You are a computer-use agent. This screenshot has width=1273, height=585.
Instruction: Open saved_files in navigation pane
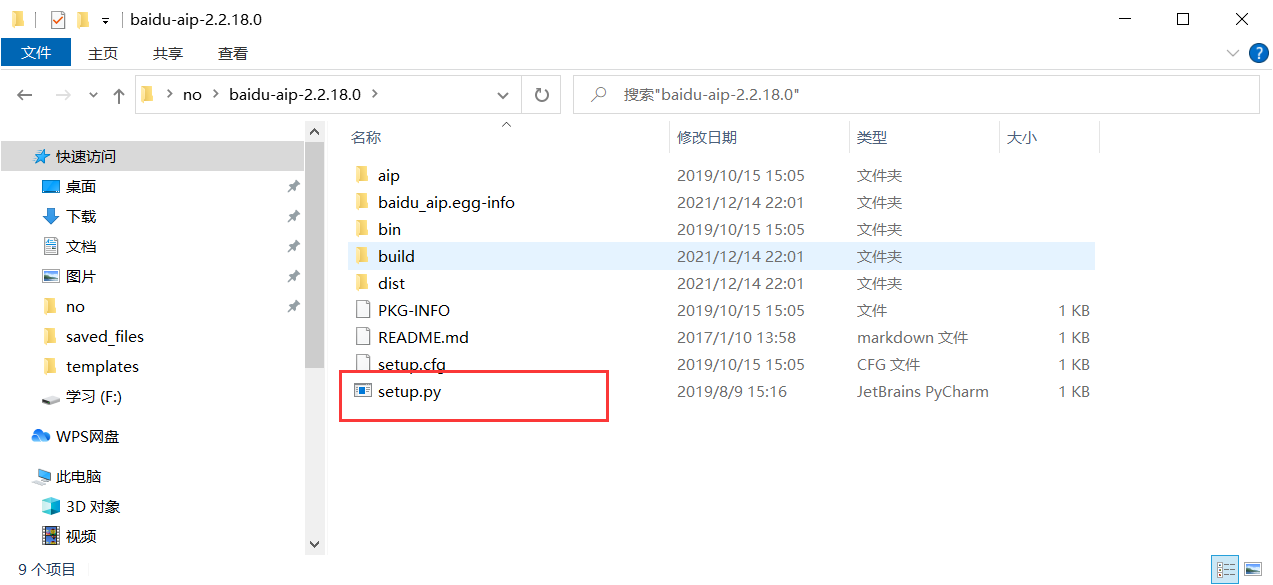105,337
